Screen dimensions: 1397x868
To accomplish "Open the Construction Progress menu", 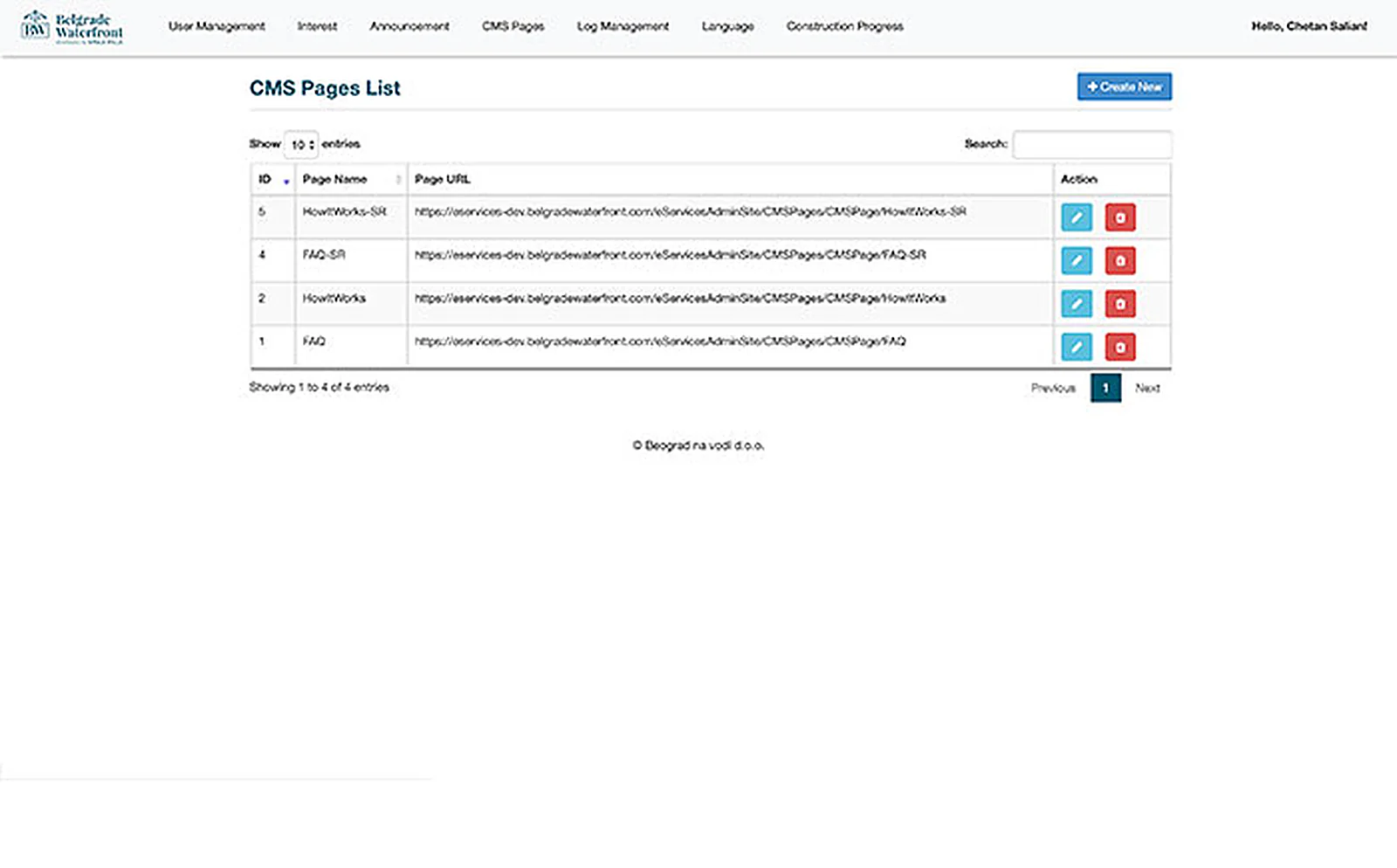I will [845, 26].
